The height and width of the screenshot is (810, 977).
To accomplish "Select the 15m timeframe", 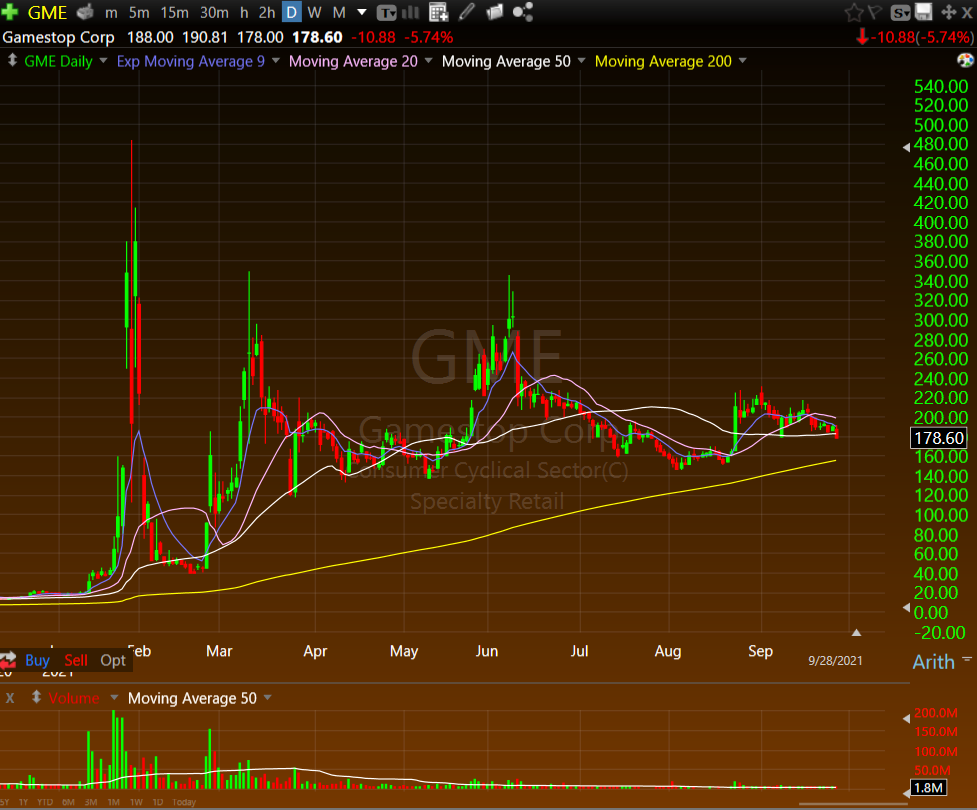I will (x=174, y=12).
